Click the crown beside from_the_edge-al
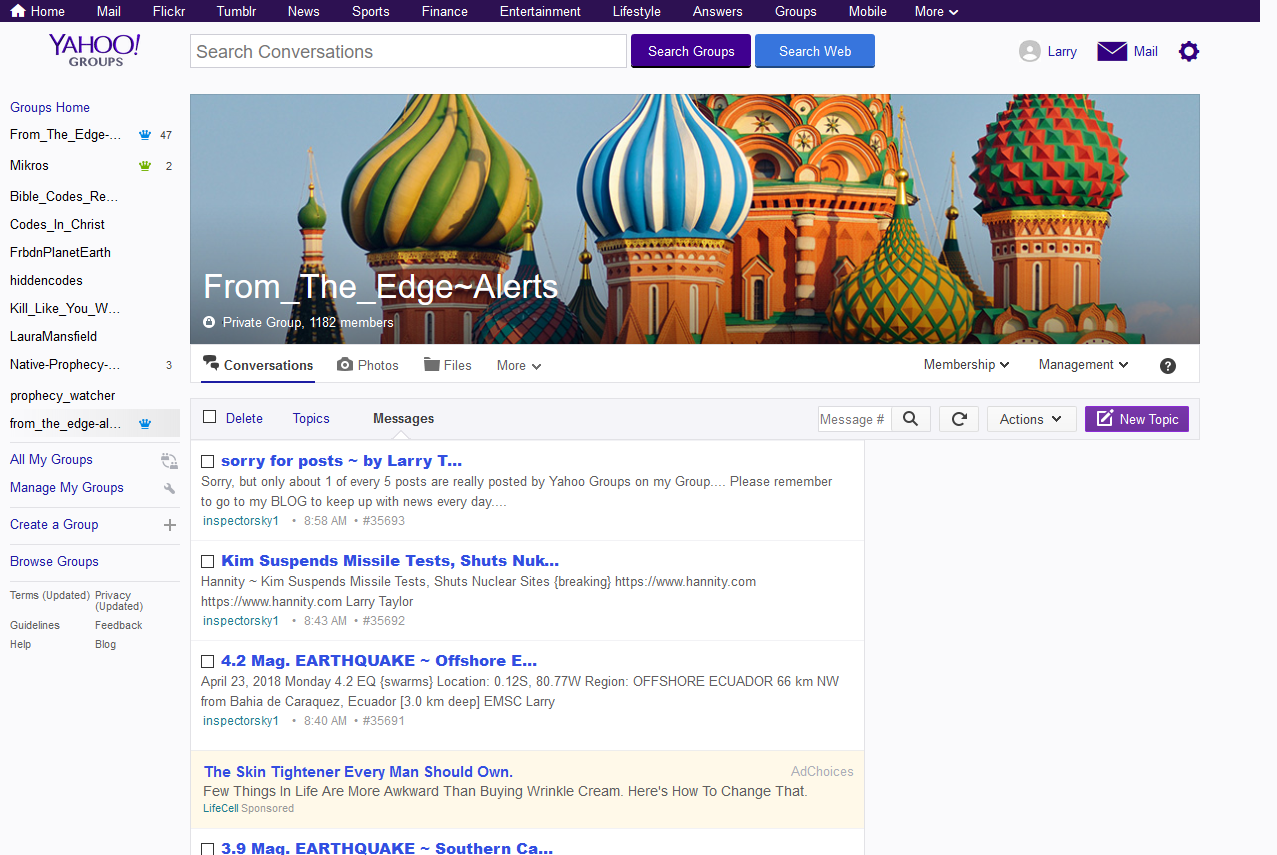 tap(145, 424)
